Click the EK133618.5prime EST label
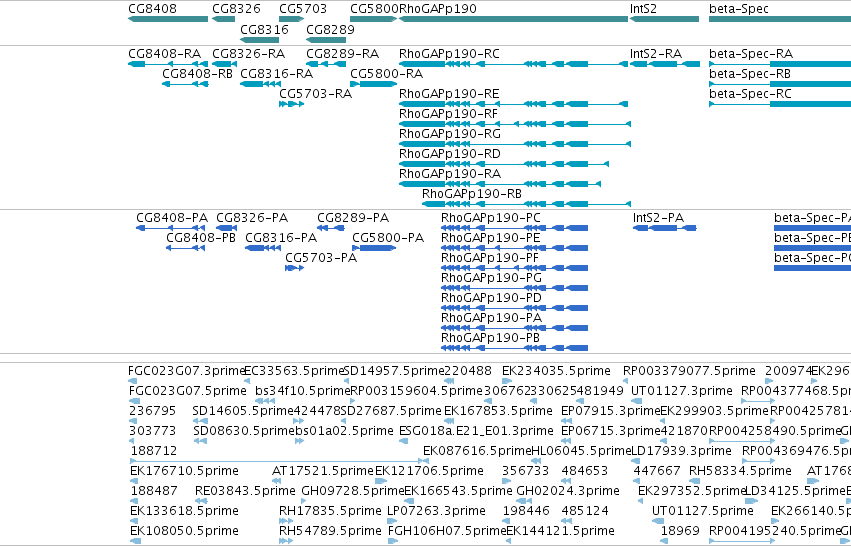The width and height of the screenshot is (851, 546). point(185,512)
